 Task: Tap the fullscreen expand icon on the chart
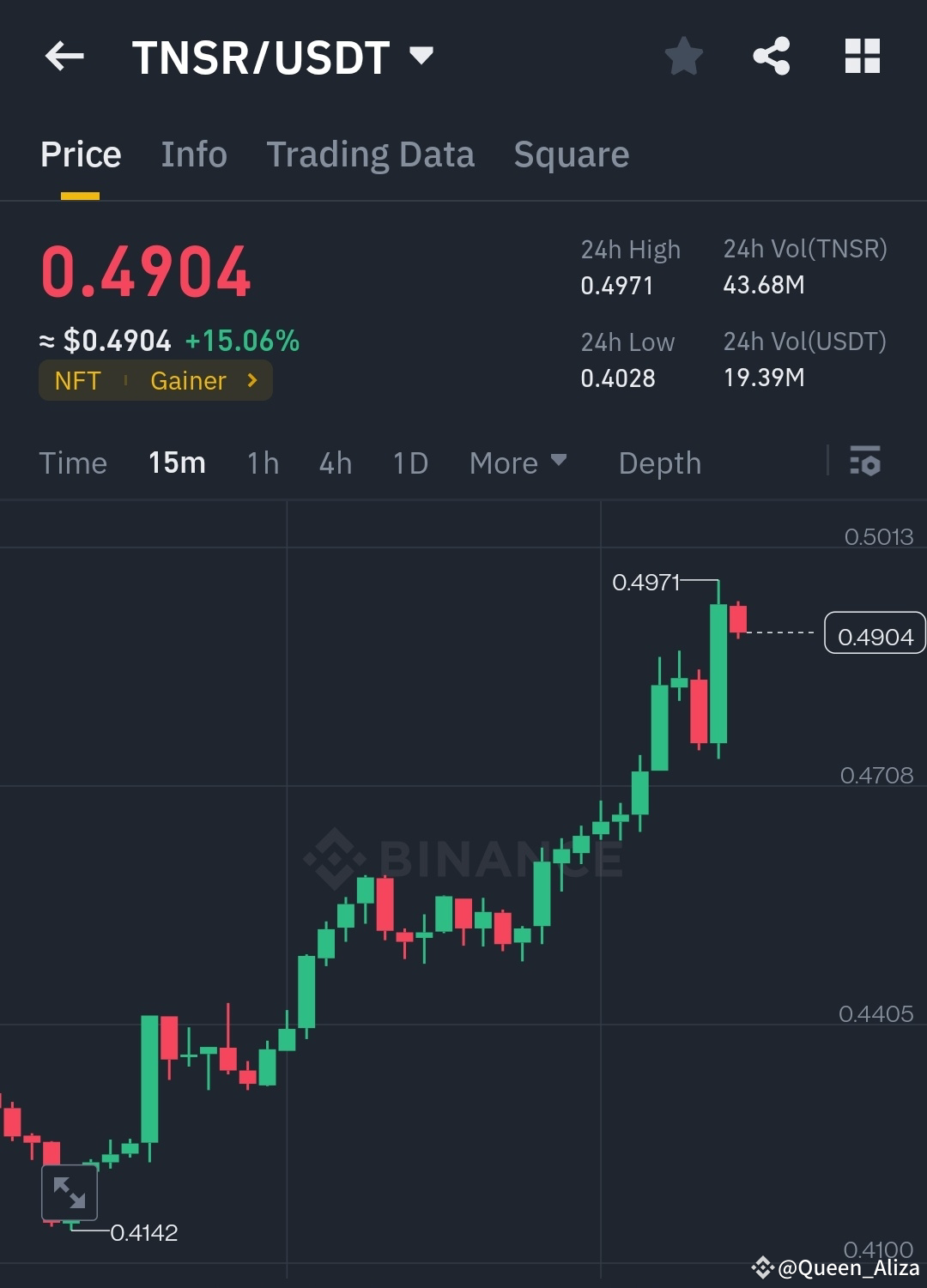pyautogui.click(x=70, y=1192)
